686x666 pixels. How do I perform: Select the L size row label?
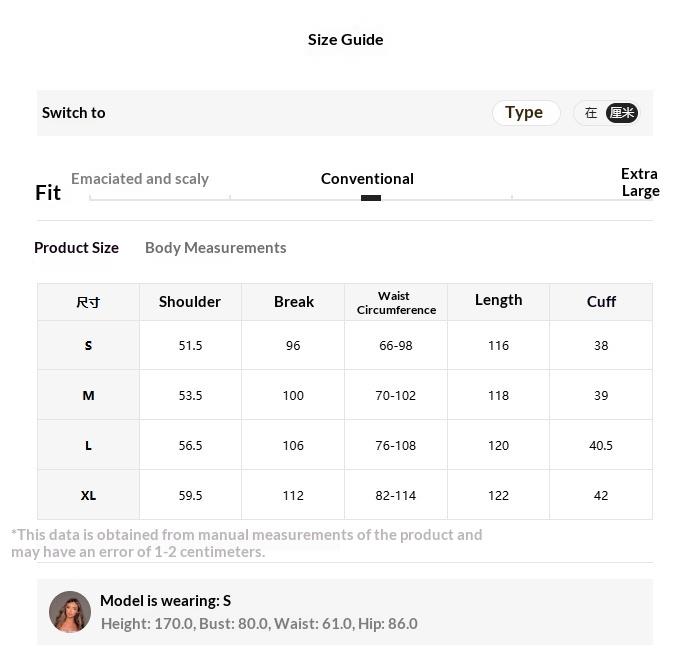point(88,445)
